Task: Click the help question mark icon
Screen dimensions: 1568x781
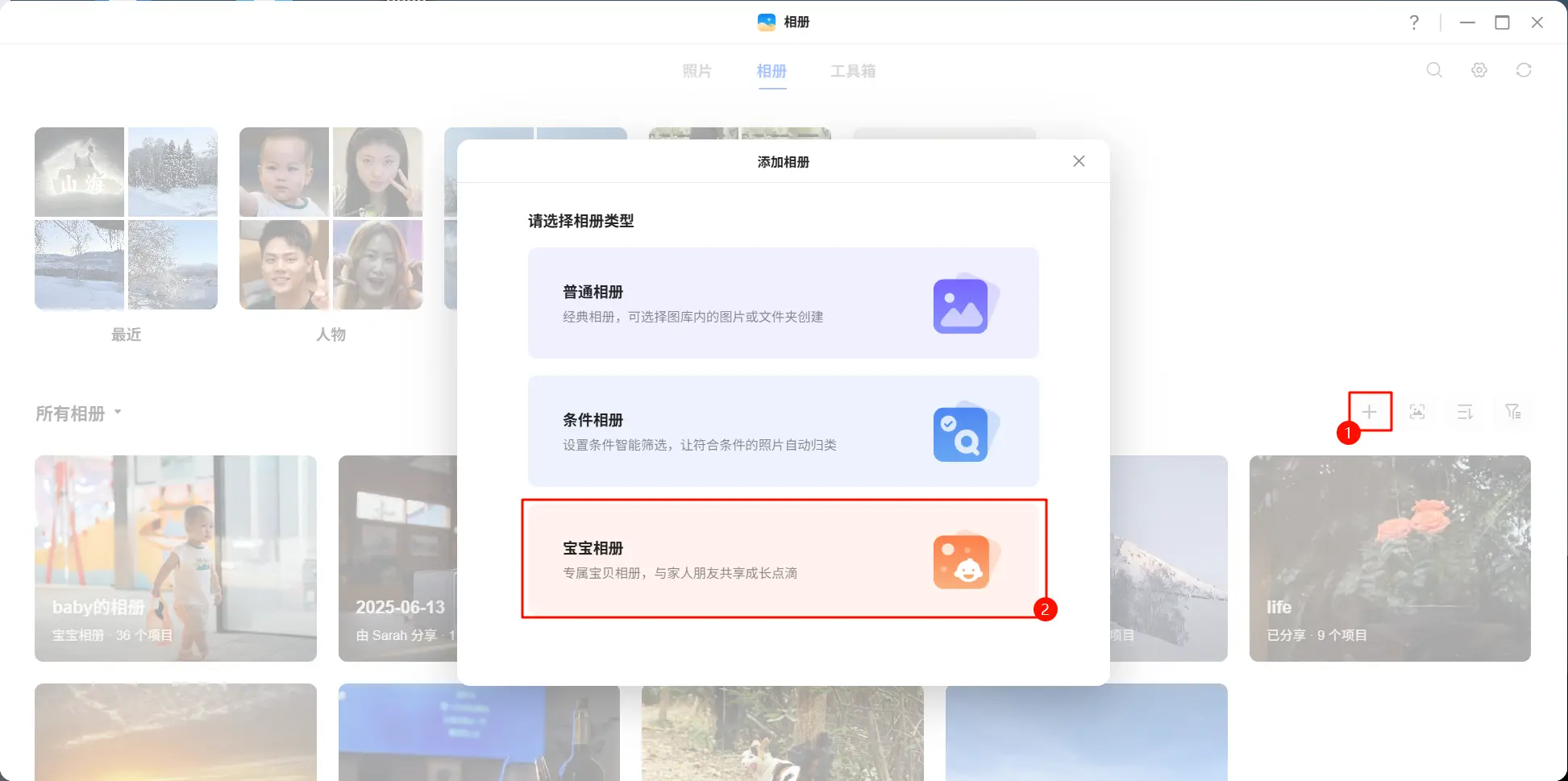Action: (1413, 23)
